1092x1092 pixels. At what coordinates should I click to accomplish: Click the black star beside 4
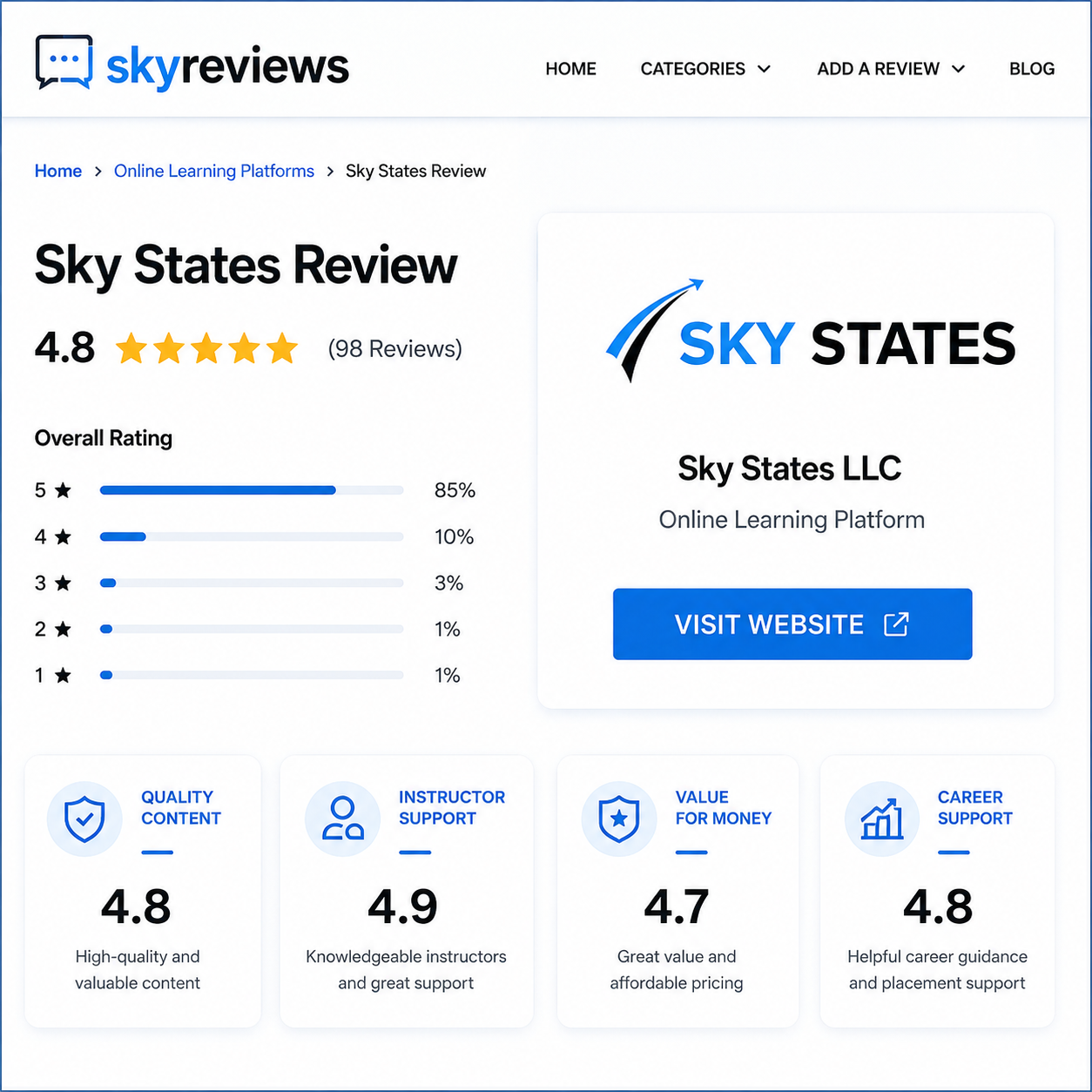pyautogui.click(x=63, y=536)
